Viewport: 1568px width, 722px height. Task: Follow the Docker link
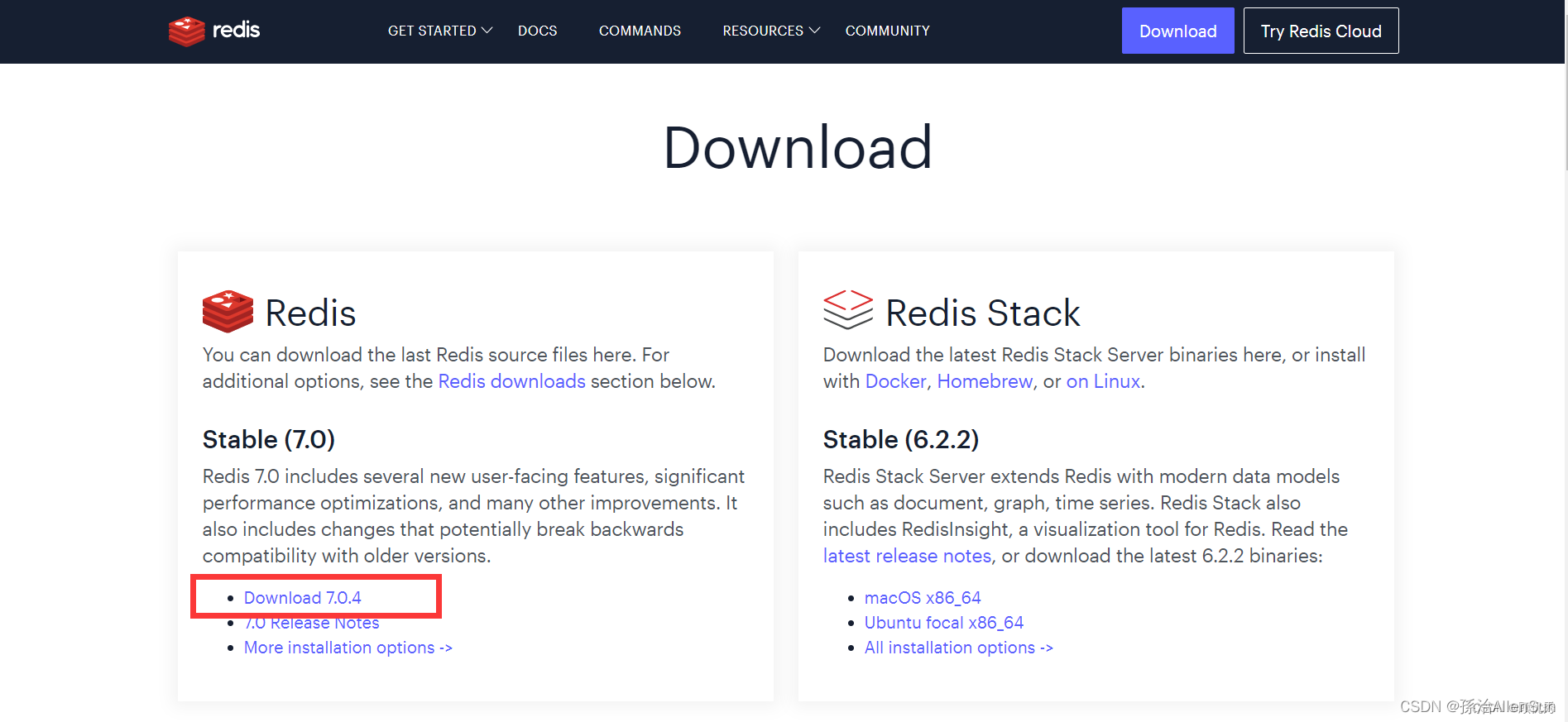point(895,381)
